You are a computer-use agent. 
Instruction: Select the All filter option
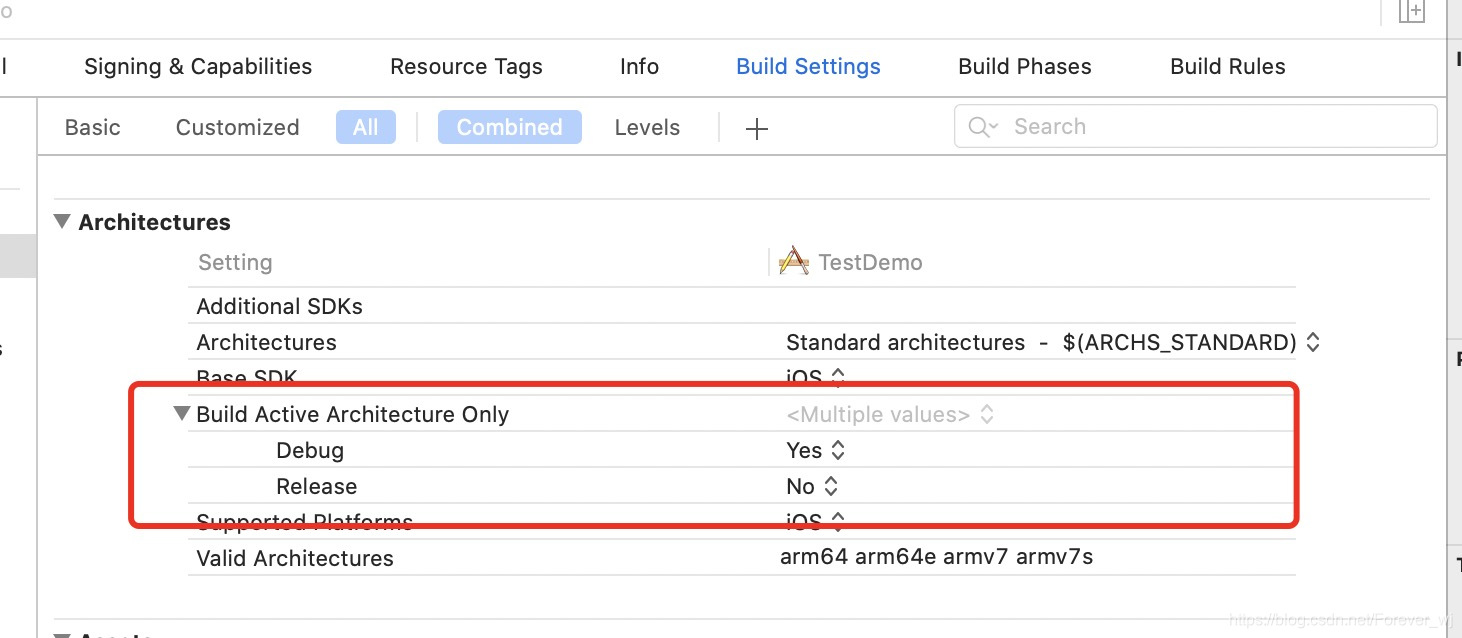[366, 127]
